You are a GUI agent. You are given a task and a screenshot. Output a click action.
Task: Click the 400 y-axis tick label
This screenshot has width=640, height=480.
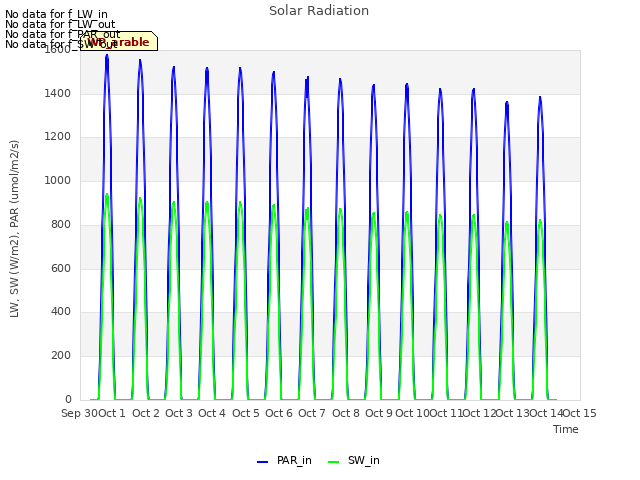[x=61, y=312]
